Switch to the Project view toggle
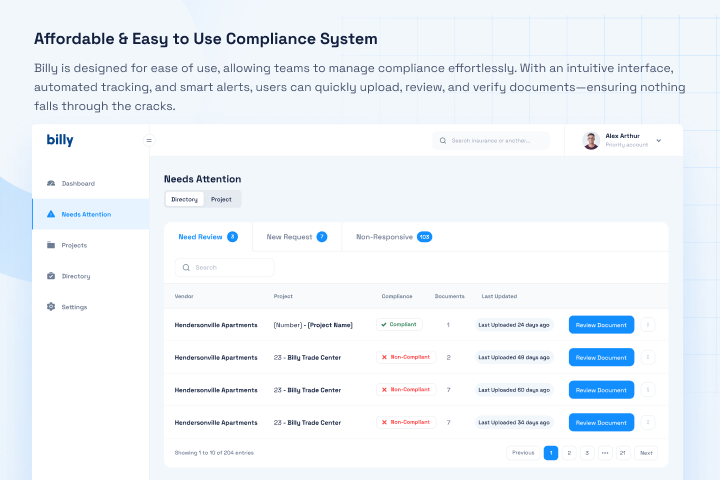This screenshot has width=720, height=480. (221, 199)
